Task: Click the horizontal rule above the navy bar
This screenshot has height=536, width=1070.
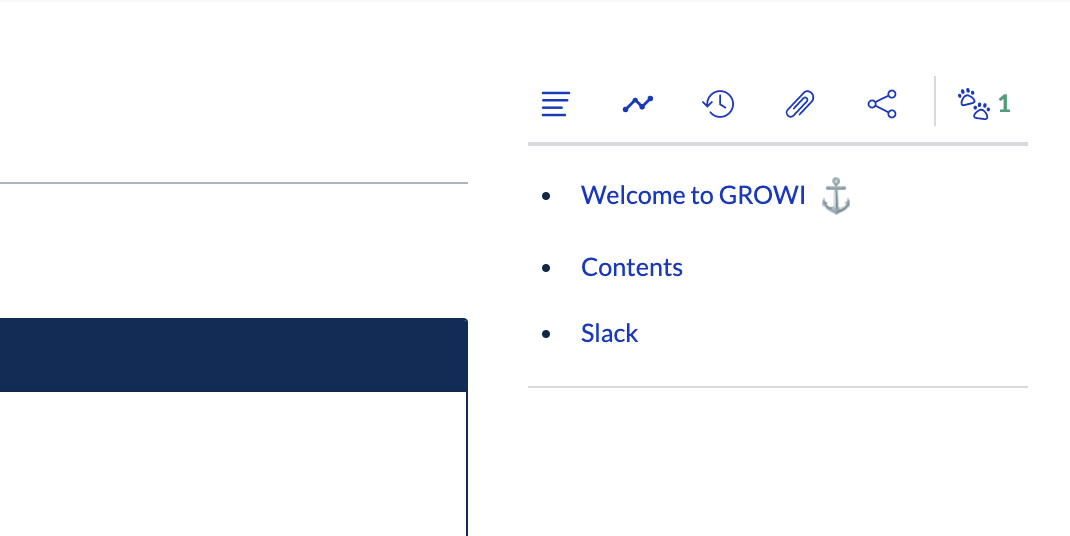Action: click(233, 183)
